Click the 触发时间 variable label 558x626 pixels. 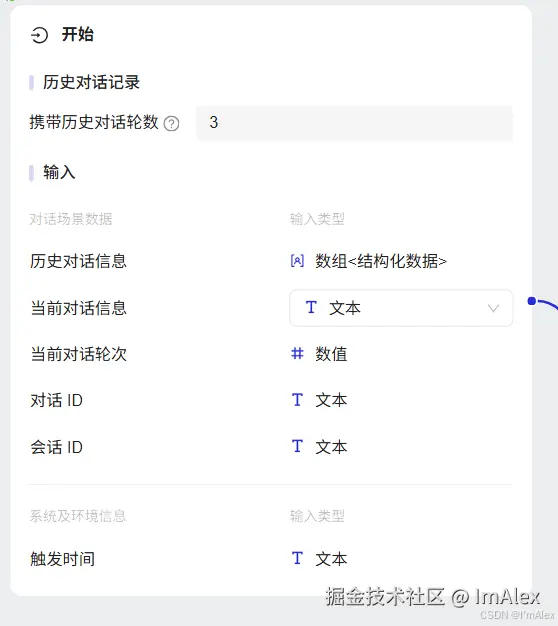pyautogui.click(x=63, y=559)
